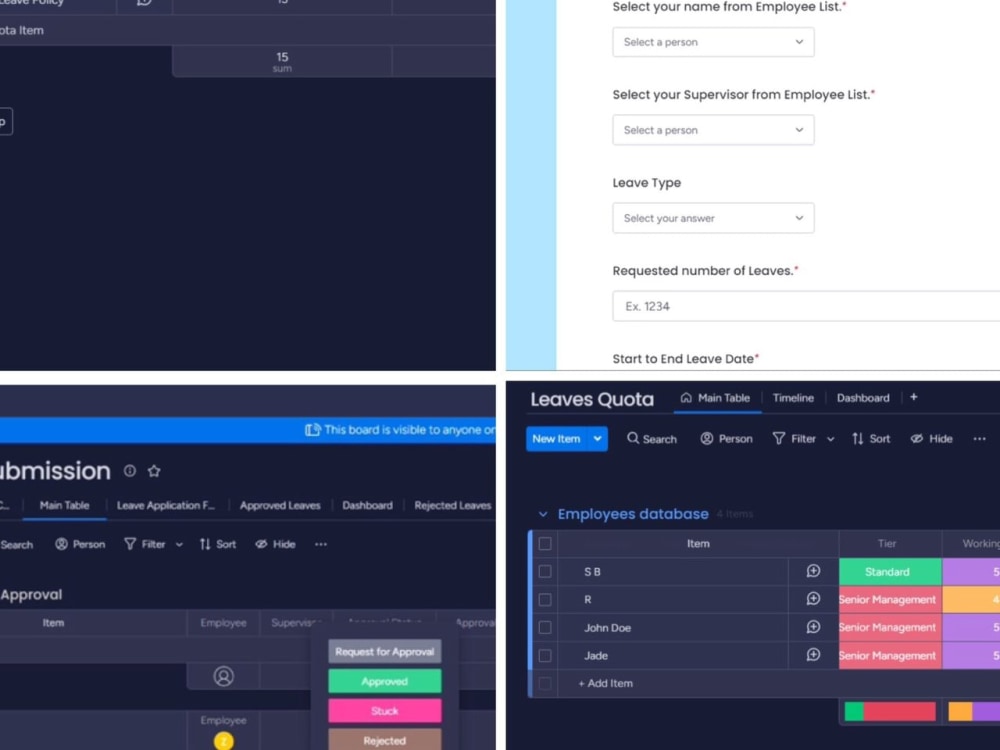This screenshot has width=1000, height=750.
Task: Open conversation icon for John Doe row
Action: (813, 627)
